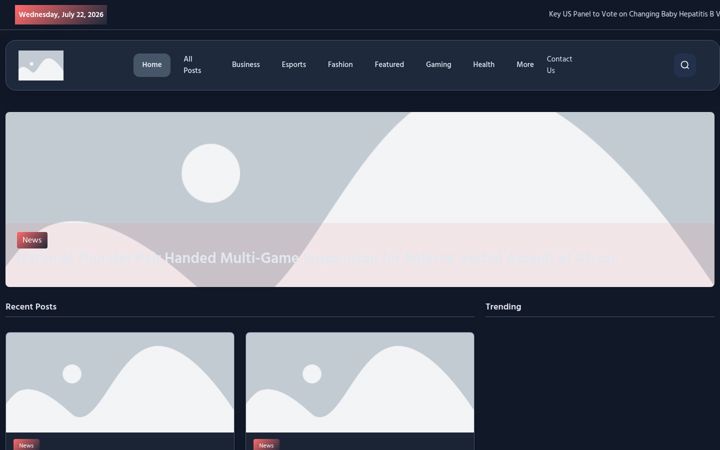The height and width of the screenshot is (450, 720).
Task: Open the first recent post thumbnail
Action: pos(120,382)
